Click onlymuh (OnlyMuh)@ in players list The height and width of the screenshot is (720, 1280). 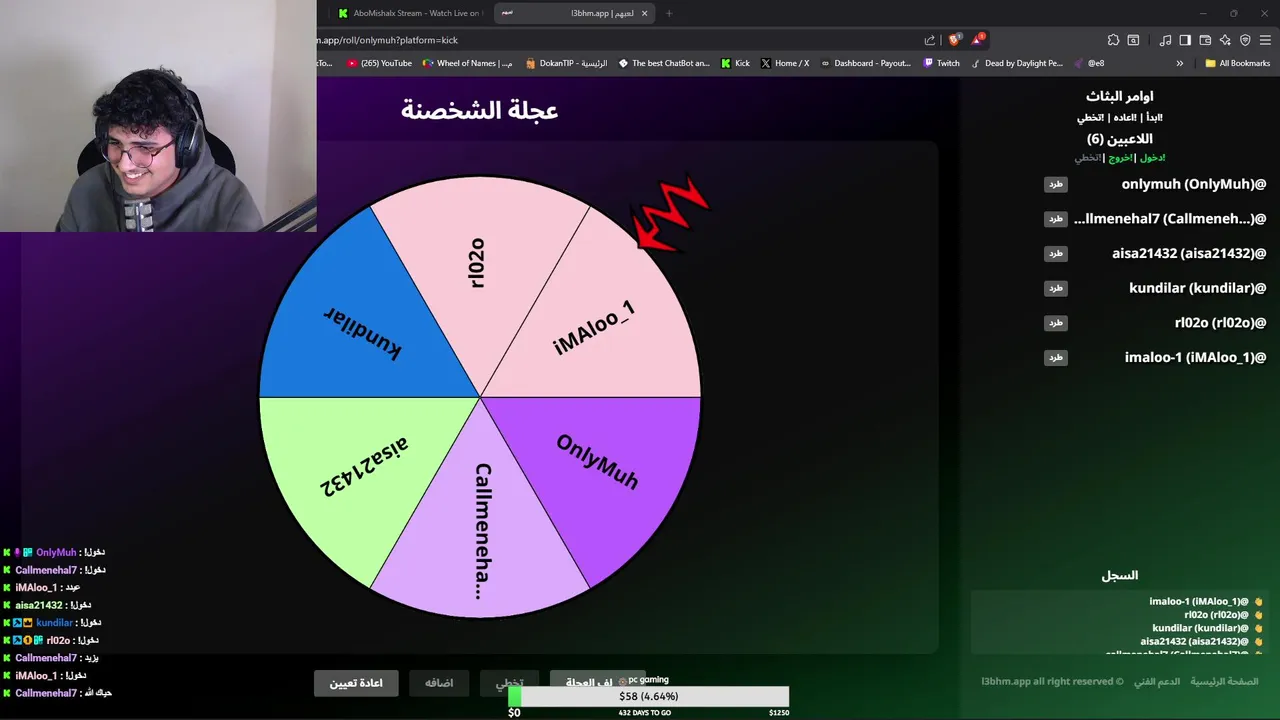pyautogui.click(x=1194, y=184)
